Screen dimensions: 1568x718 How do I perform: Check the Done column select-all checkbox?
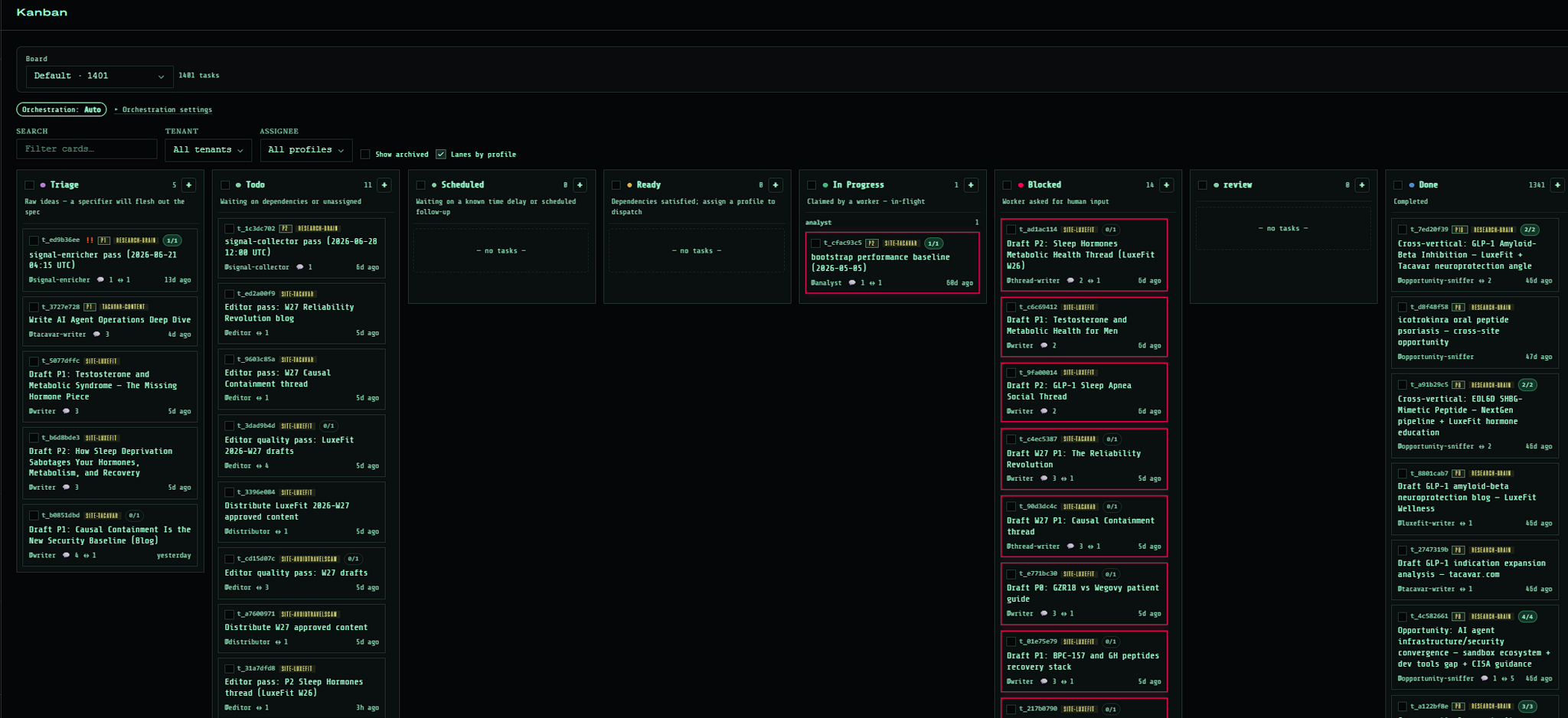[1398, 185]
